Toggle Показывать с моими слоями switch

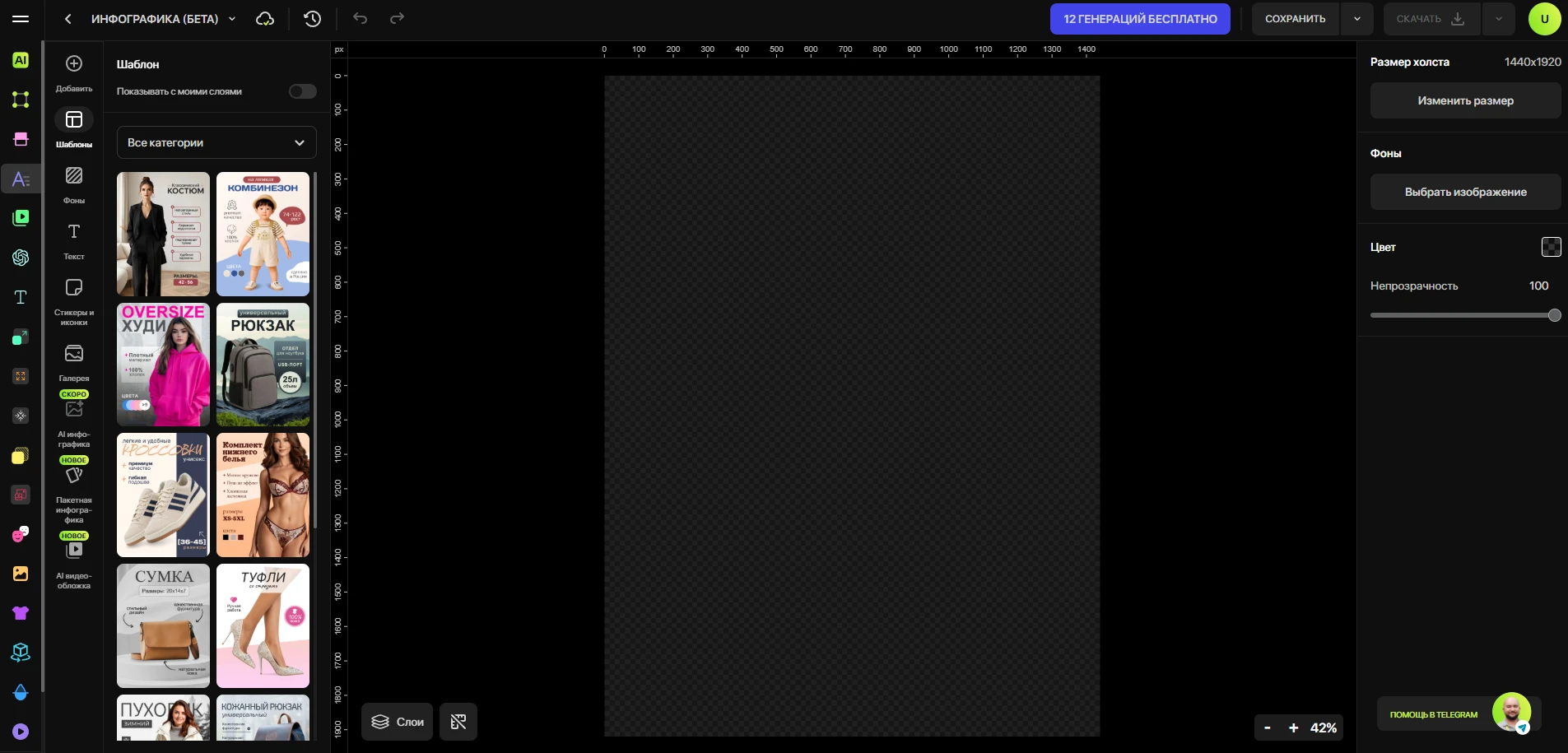tap(303, 91)
